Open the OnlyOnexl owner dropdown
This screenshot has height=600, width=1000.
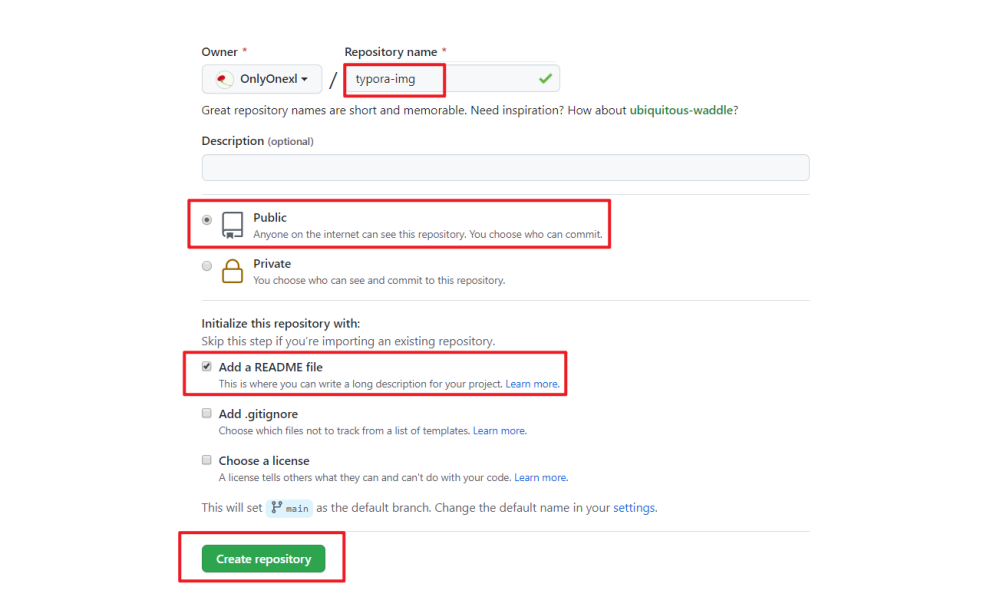(x=262, y=79)
